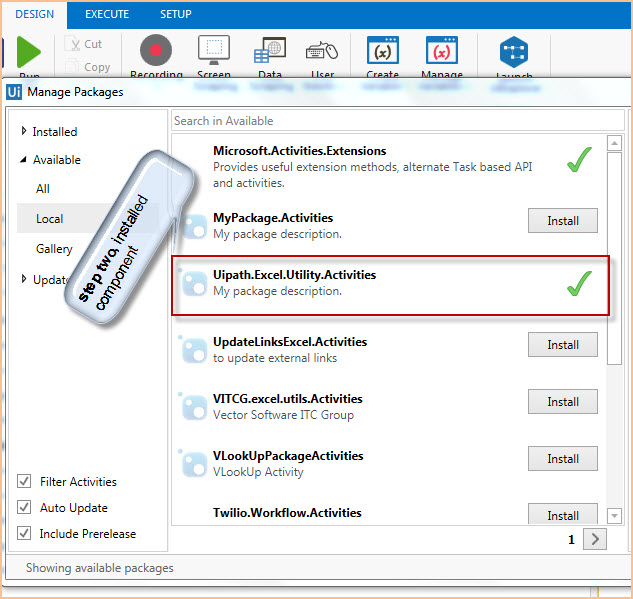Click the package list scroll up arrow
633x599 pixels.
tap(614, 143)
